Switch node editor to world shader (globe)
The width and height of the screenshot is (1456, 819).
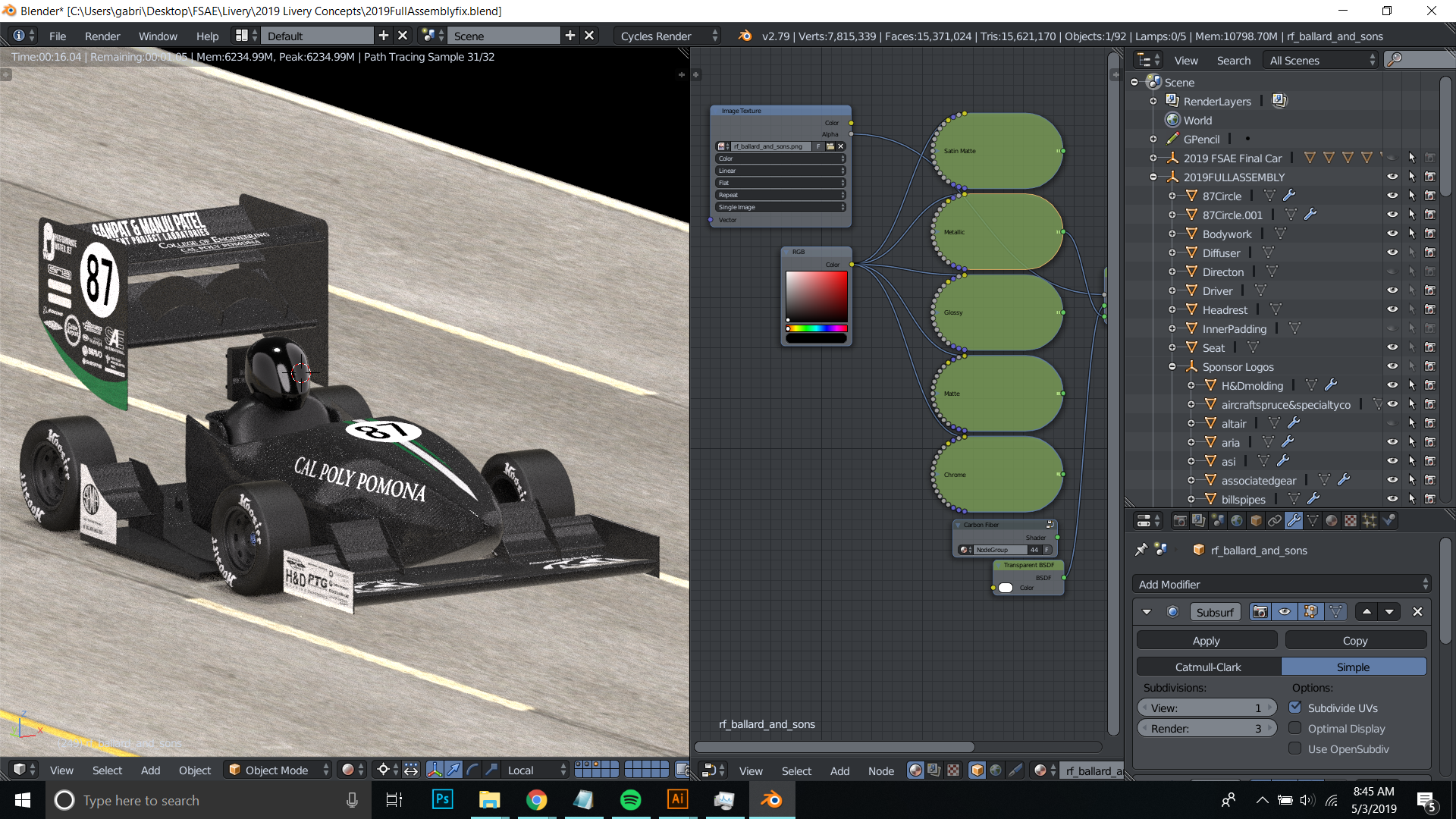tap(996, 770)
